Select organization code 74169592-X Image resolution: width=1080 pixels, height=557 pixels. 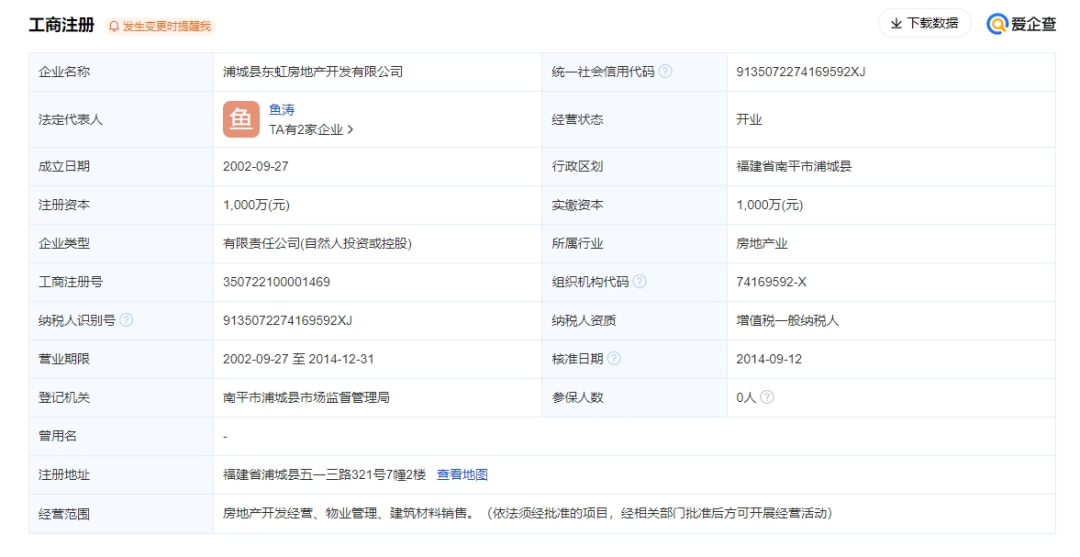click(x=771, y=282)
